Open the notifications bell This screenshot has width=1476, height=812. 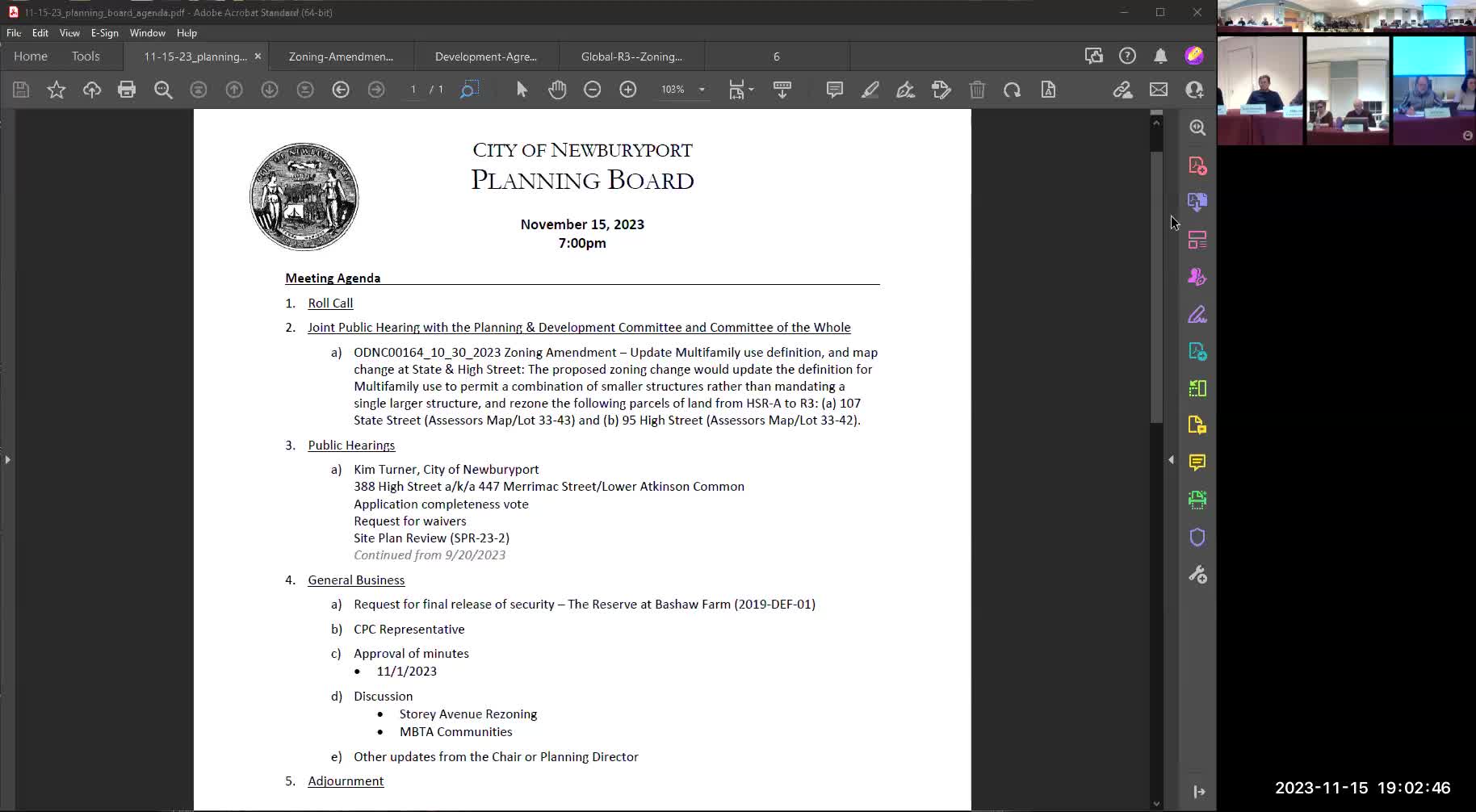(x=1160, y=56)
